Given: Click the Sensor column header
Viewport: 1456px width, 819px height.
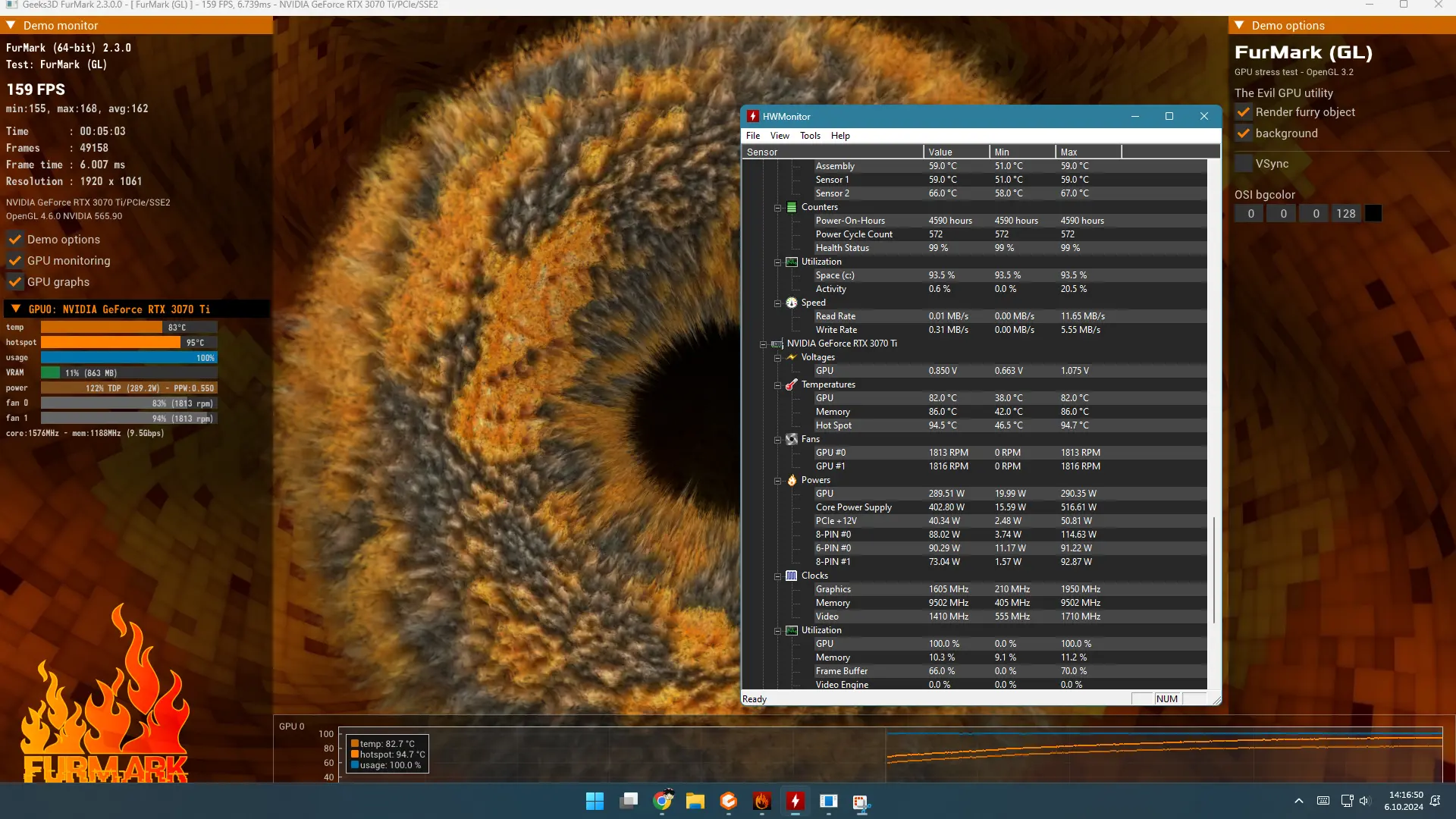Looking at the screenshot, I should tap(833, 152).
